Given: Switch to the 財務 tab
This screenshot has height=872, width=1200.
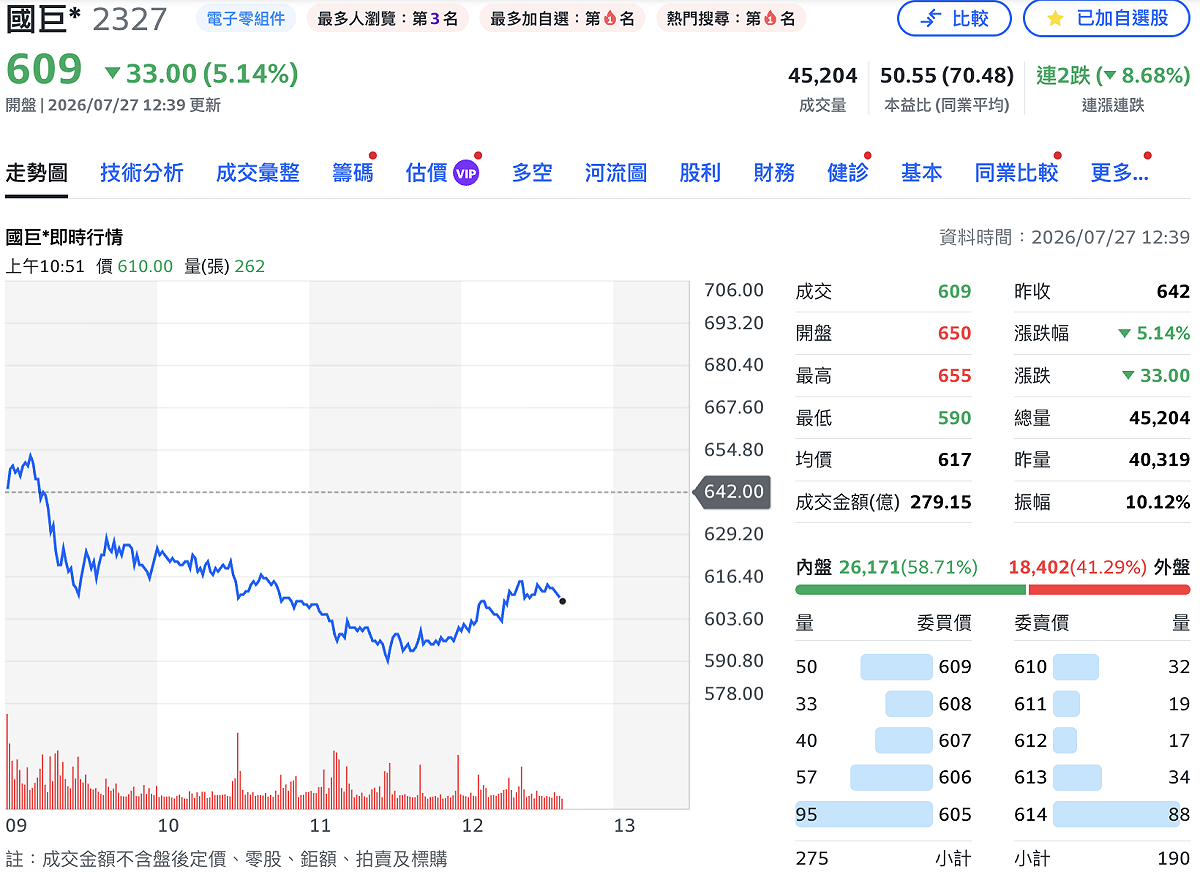Looking at the screenshot, I should [x=774, y=172].
